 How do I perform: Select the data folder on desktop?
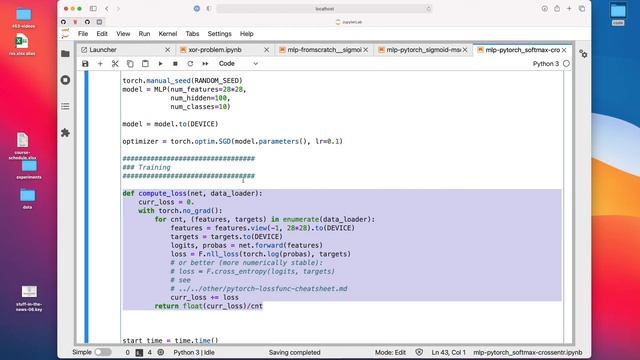tap(27, 199)
